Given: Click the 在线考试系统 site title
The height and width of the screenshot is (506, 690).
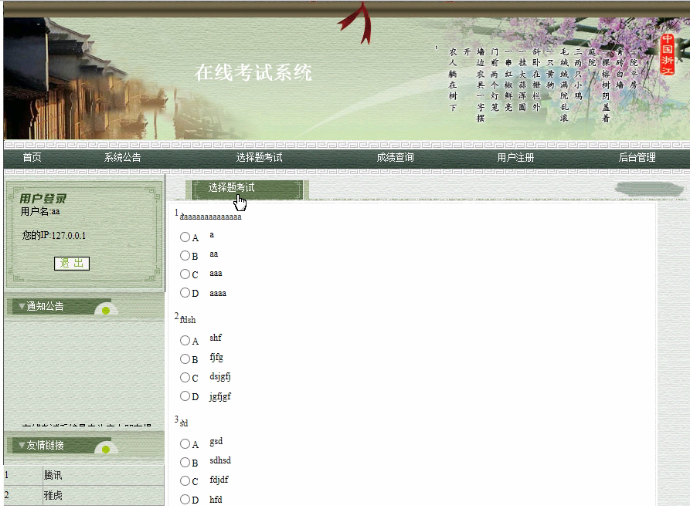Looking at the screenshot, I should click(253, 73).
